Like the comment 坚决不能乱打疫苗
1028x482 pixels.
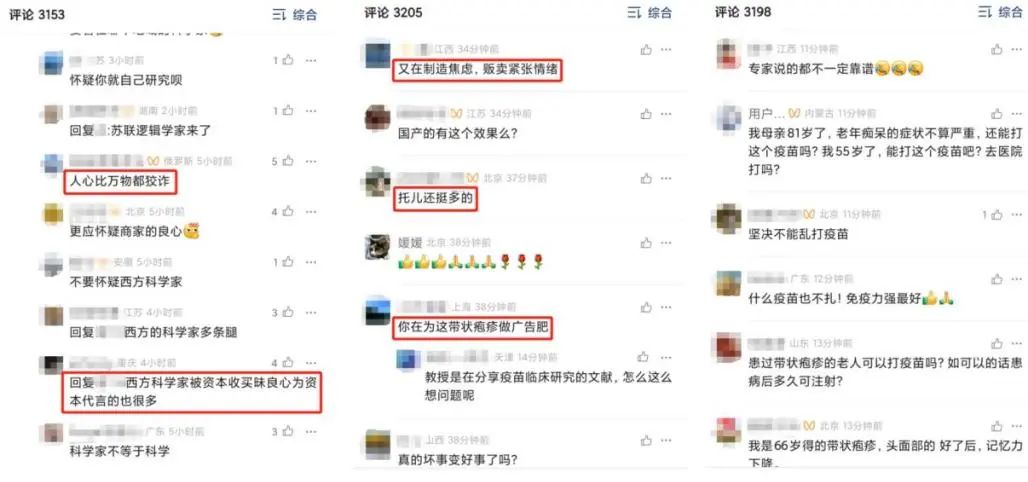click(x=997, y=214)
